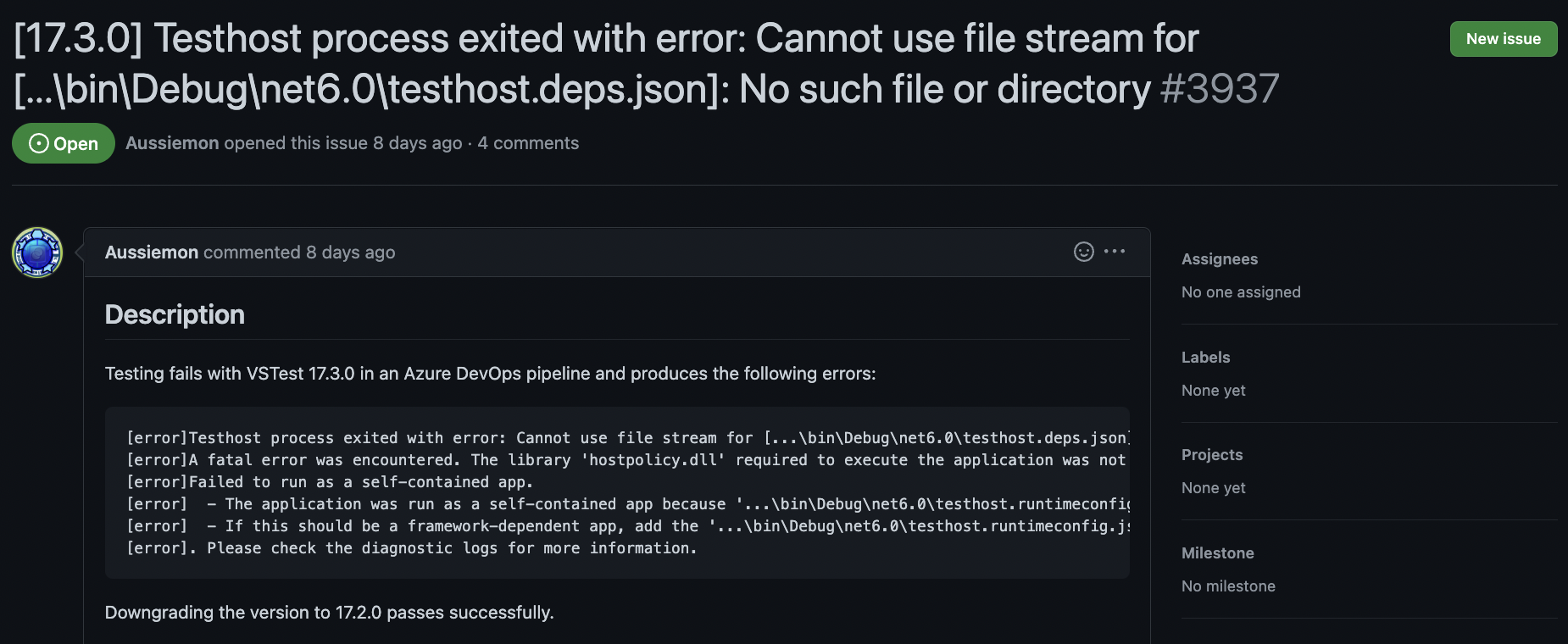Open the Projects sidebar section

1212,455
